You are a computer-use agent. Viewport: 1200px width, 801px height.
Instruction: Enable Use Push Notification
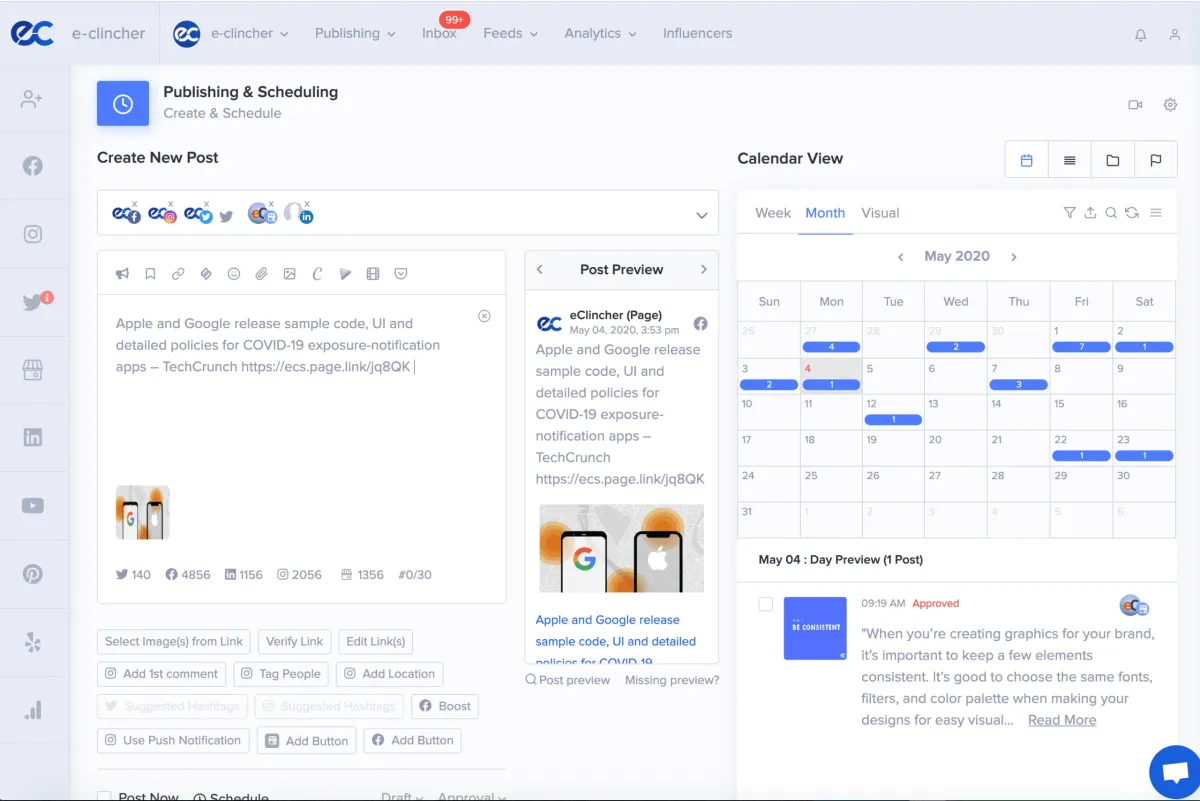point(172,740)
